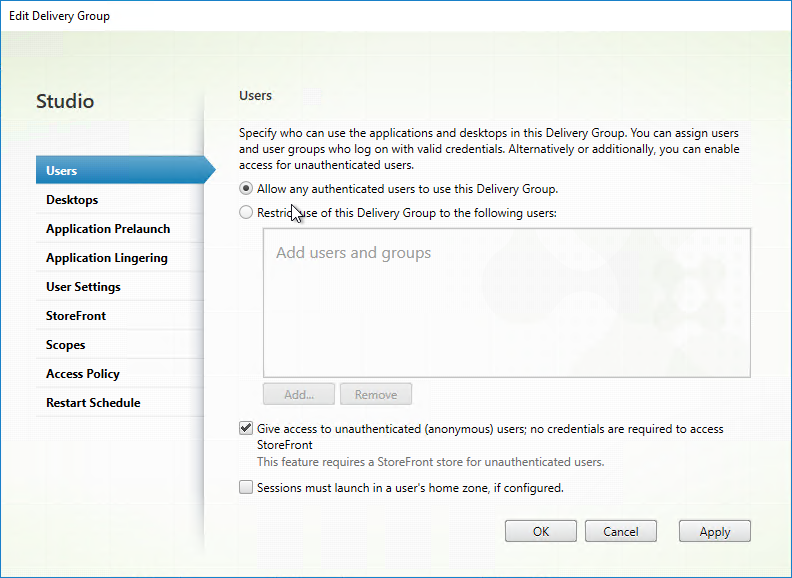Click the 'Specify who can use' description
The height and width of the screenshot is (578, 792).
(x=489, y=149)
